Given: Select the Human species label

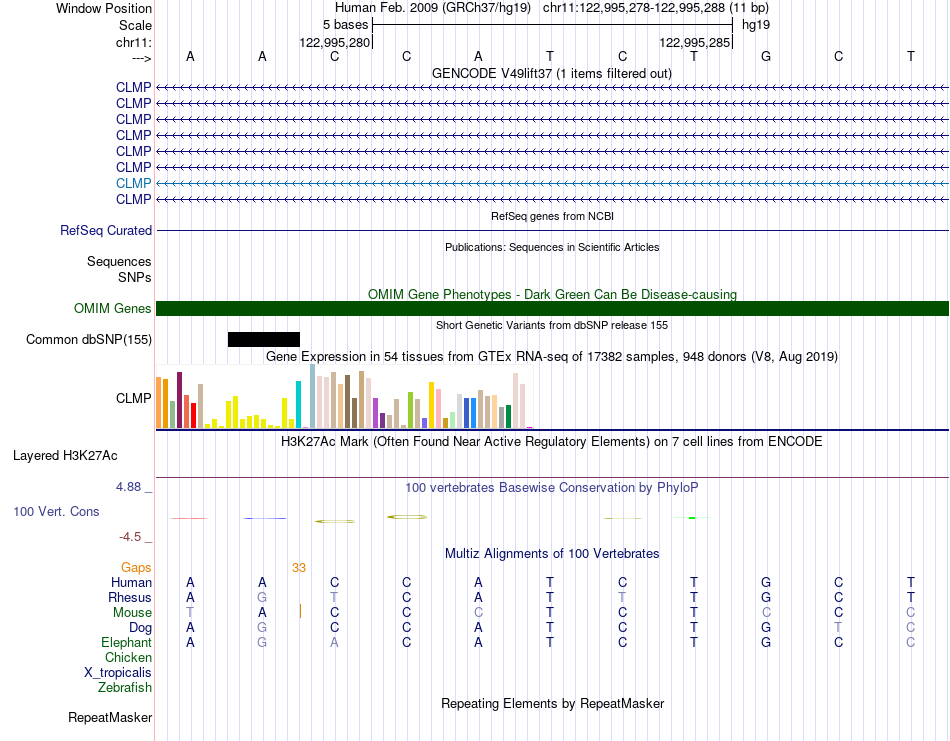Looking at the screenshot, I should [x=131, y=582].
